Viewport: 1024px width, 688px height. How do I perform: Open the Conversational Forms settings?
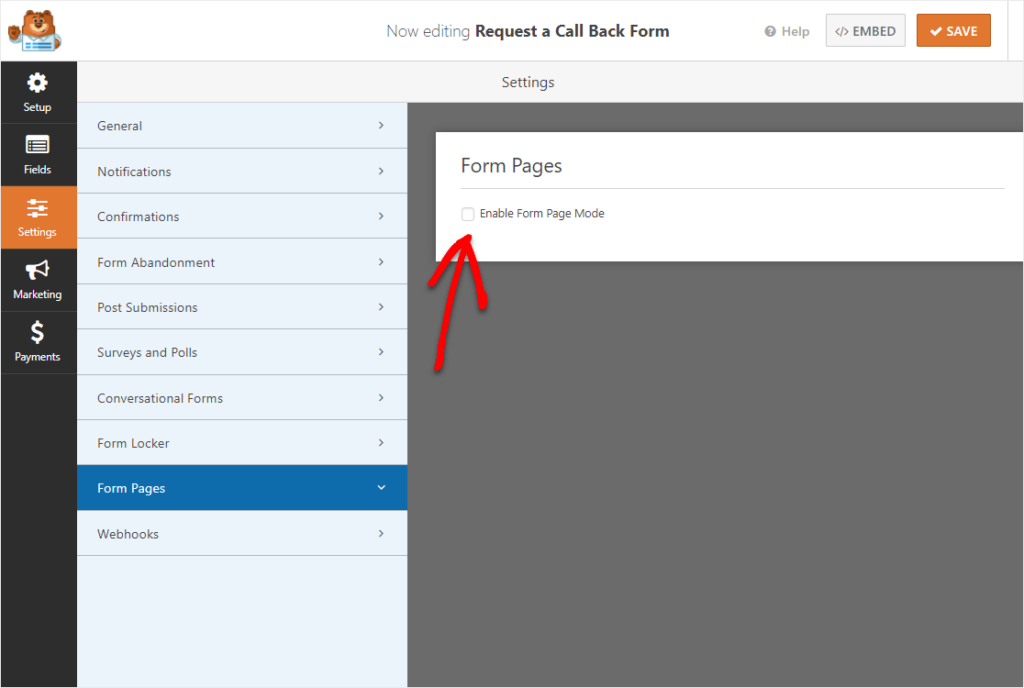tap(242, 397)
